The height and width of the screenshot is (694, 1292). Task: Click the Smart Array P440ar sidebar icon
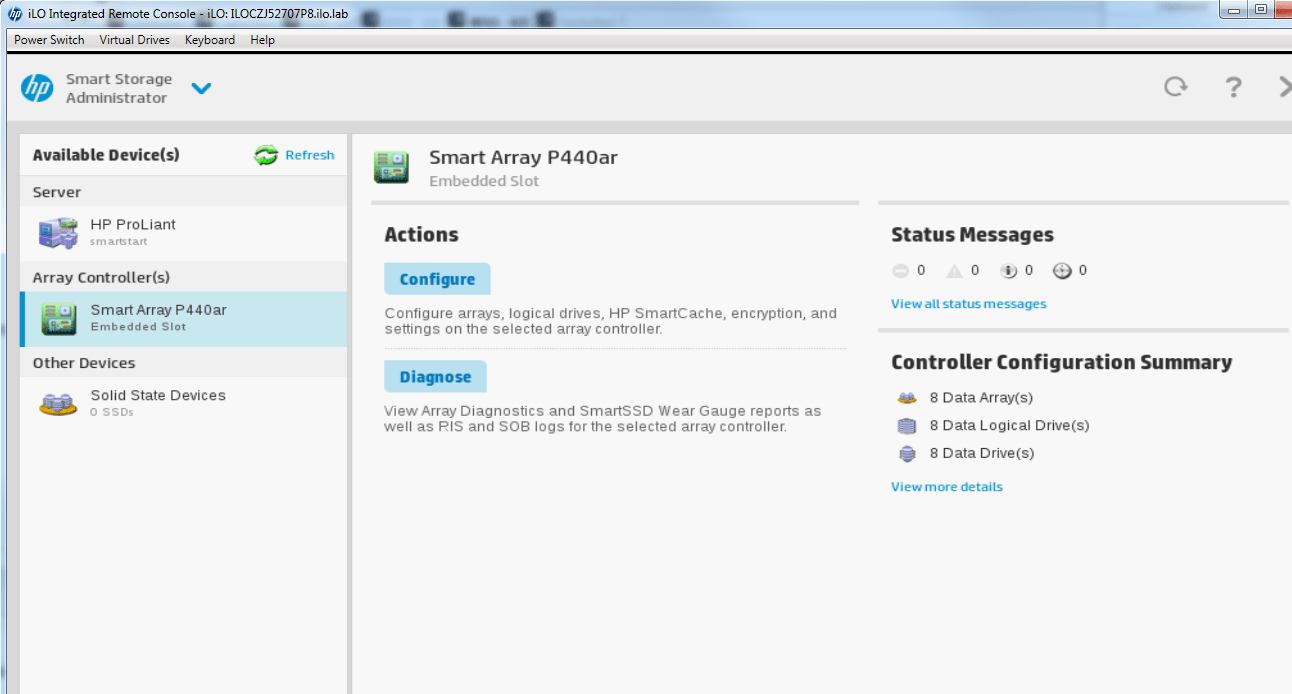point(58,319)
